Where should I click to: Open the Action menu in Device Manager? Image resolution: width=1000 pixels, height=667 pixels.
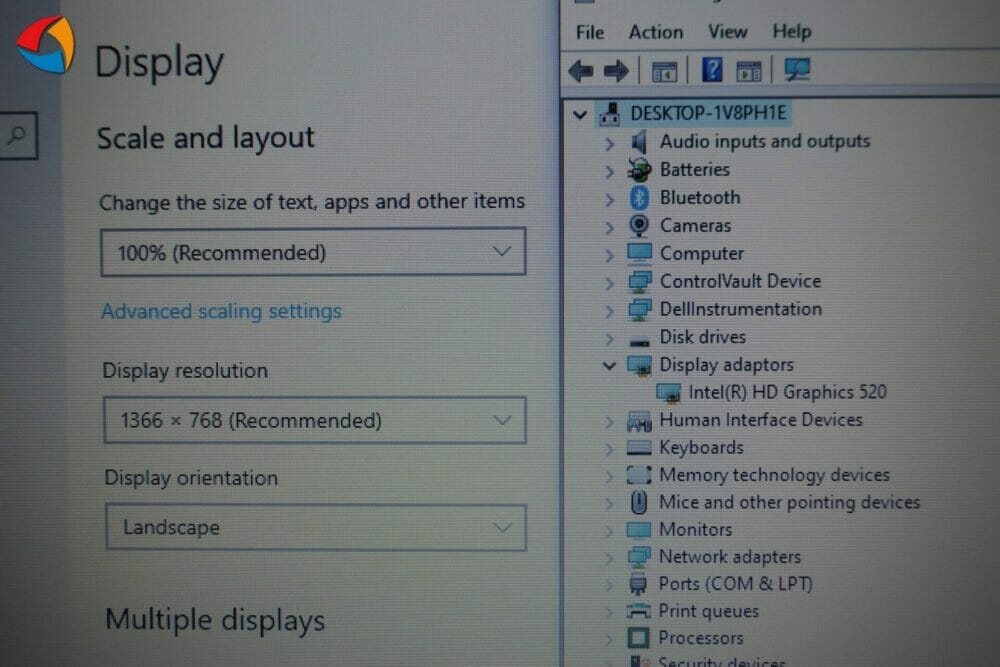pyautogui.click(x=656, y=32)
